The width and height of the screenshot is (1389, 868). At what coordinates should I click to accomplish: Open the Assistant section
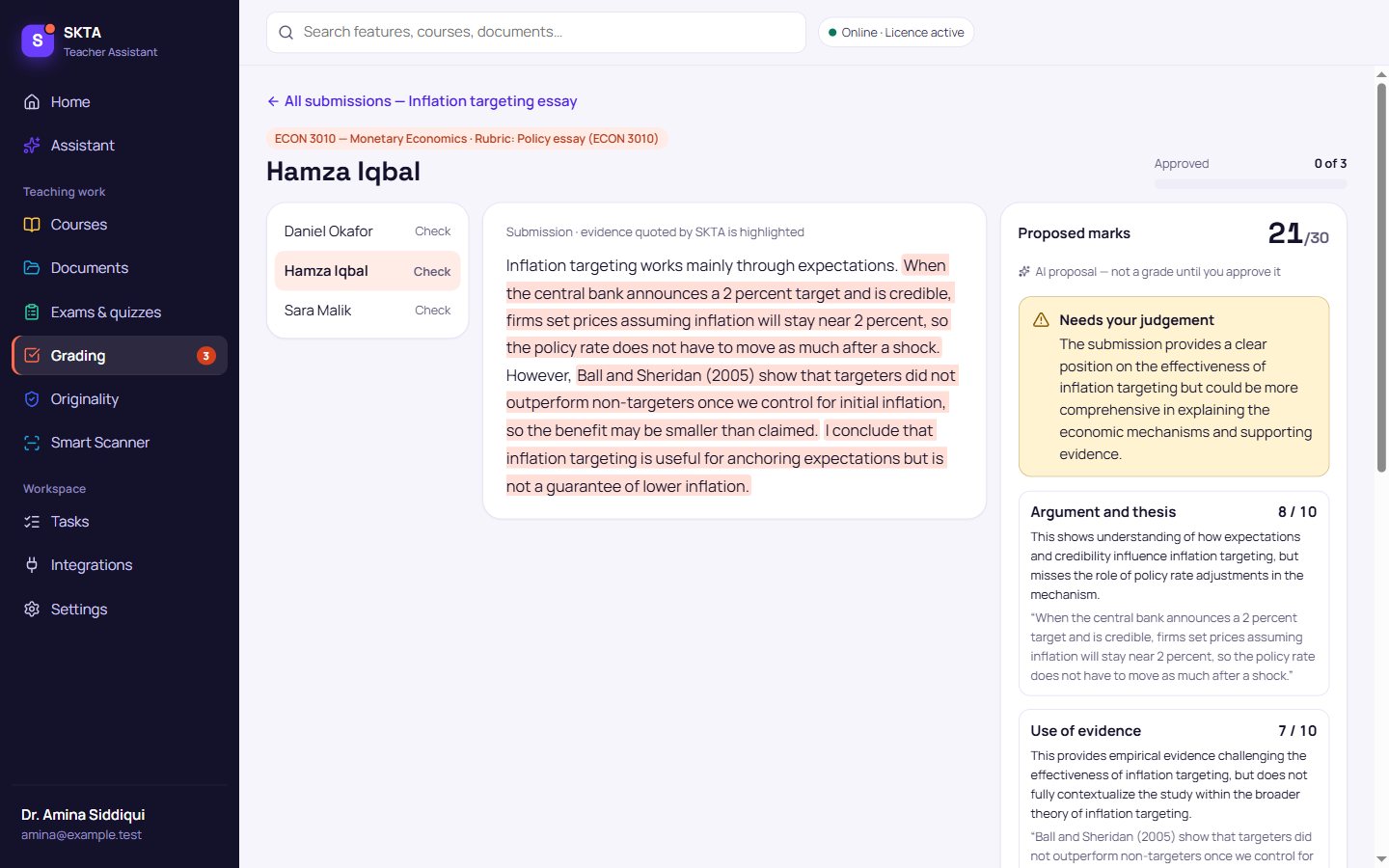pos(120,146)
